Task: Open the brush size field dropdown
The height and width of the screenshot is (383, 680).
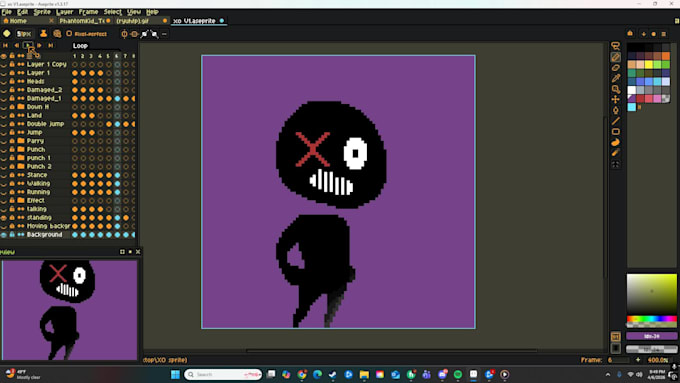Action: point(24,33)
